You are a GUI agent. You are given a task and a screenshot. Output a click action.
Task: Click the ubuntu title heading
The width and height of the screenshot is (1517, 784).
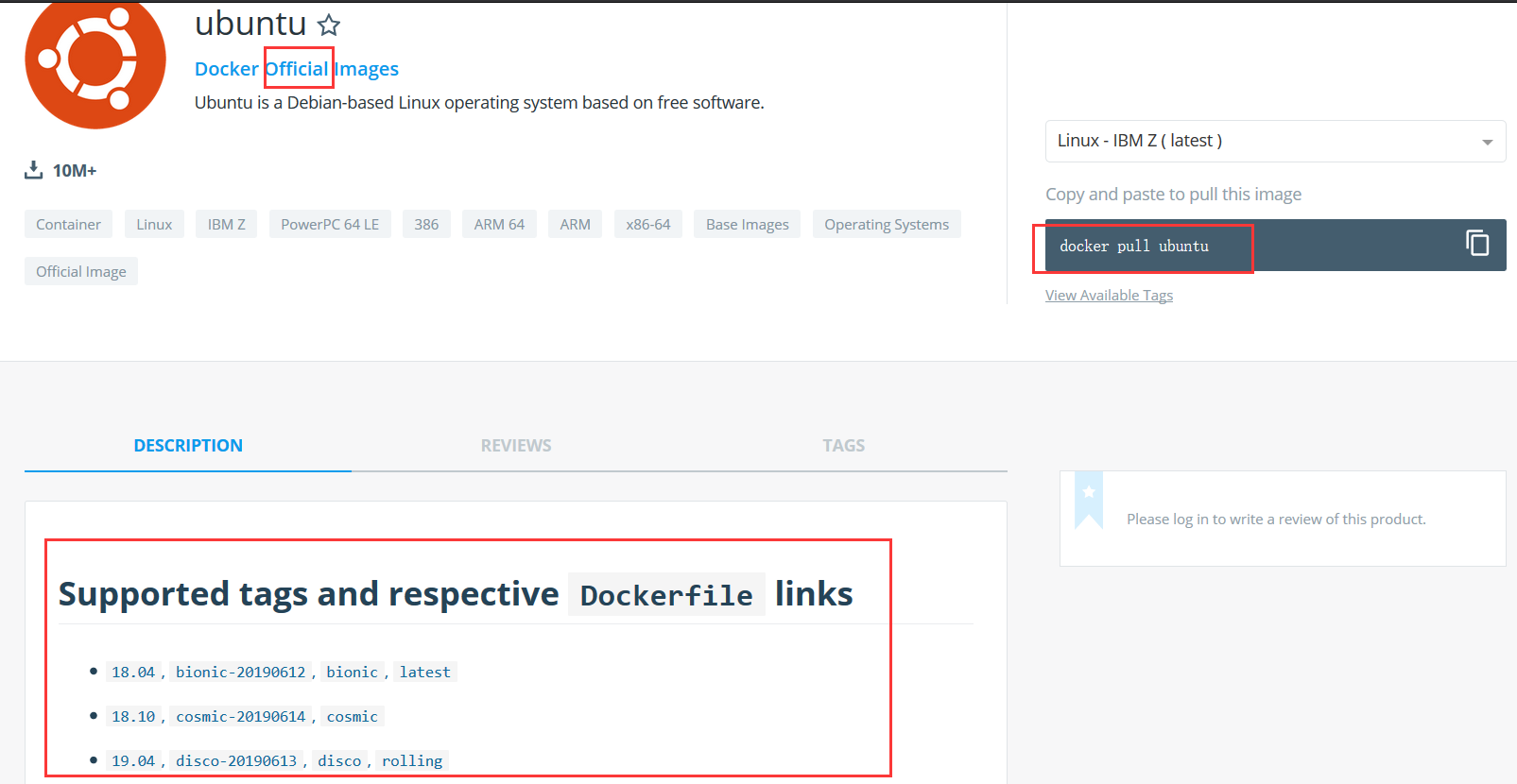(250, 23)
